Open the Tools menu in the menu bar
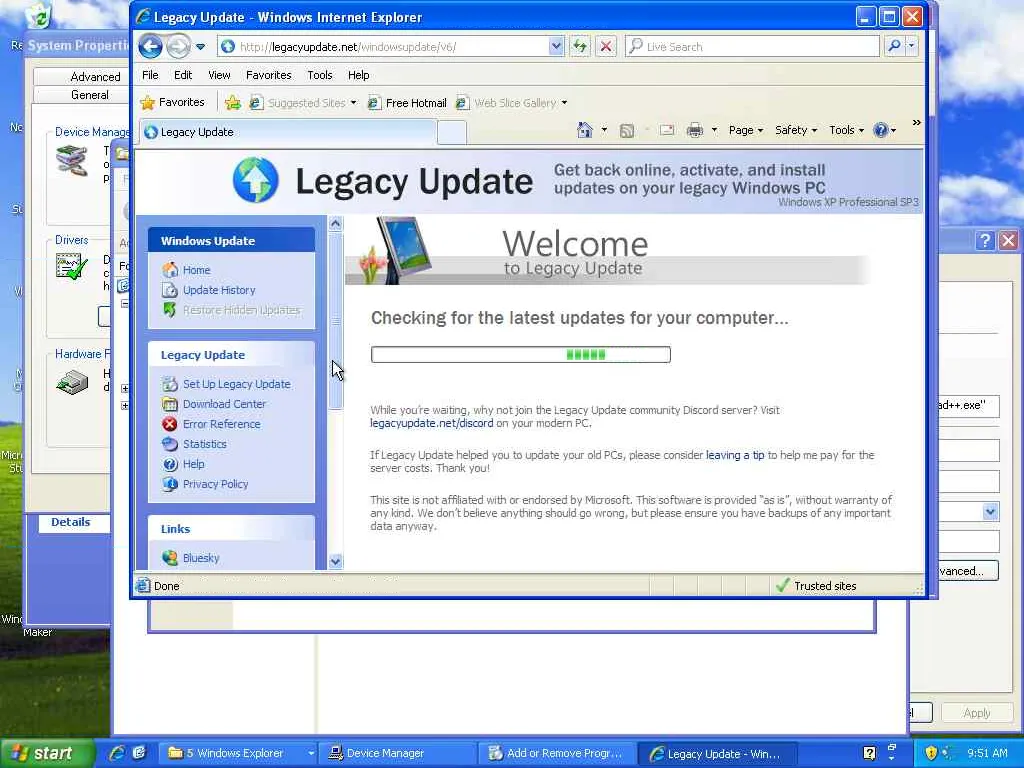 coord(319,75)
